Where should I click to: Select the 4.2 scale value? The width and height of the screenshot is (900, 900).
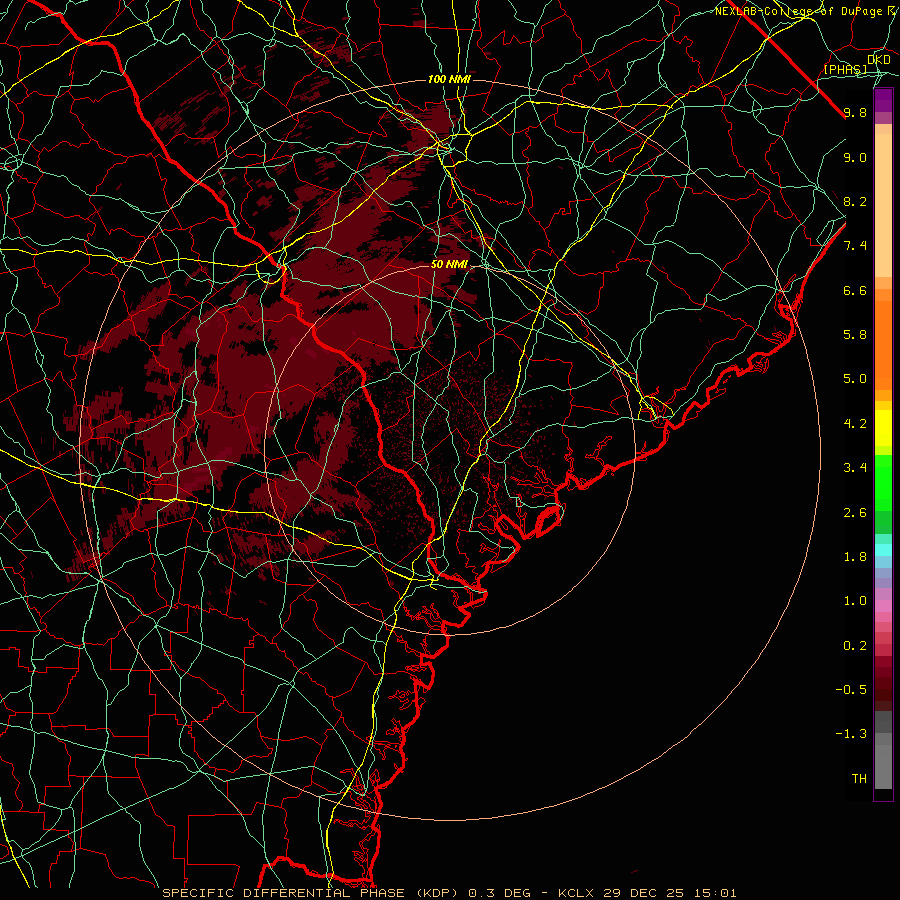pyautogui.click(x=855, y=424)
